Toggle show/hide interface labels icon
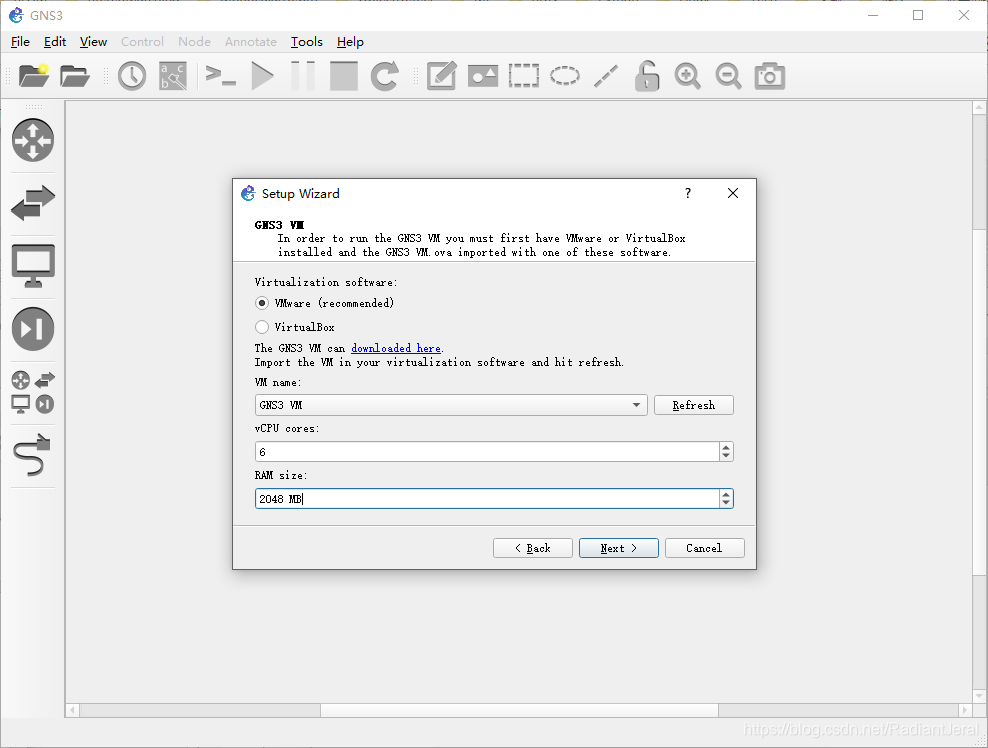The height and width of the screenshot is (748, 988). coord(173,76)
